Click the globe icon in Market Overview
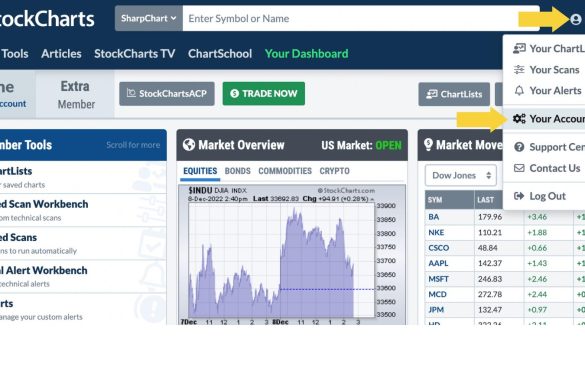 click(189, 145)
